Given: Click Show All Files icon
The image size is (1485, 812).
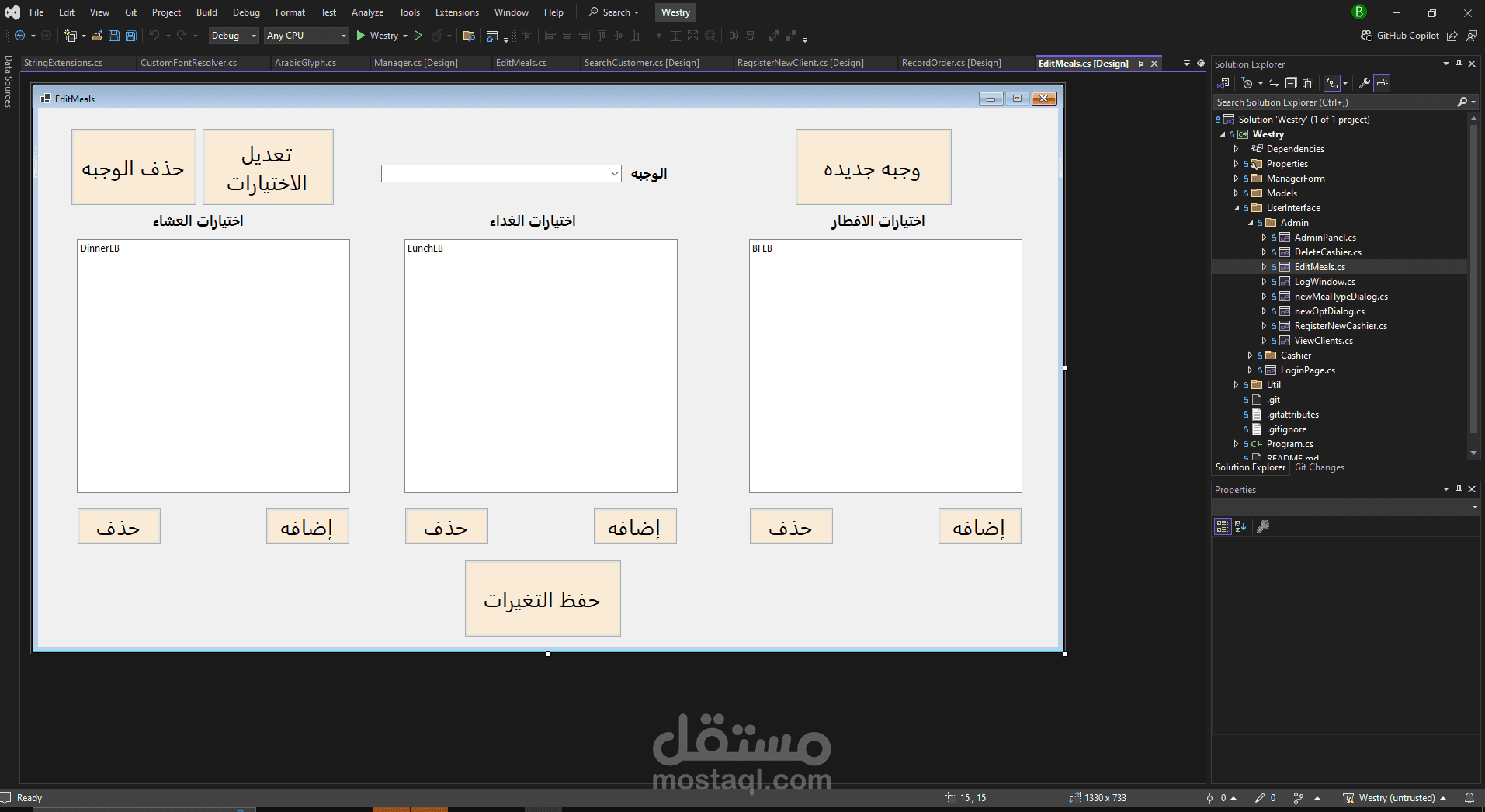Looking at the screenshot, I should 1308,83.
